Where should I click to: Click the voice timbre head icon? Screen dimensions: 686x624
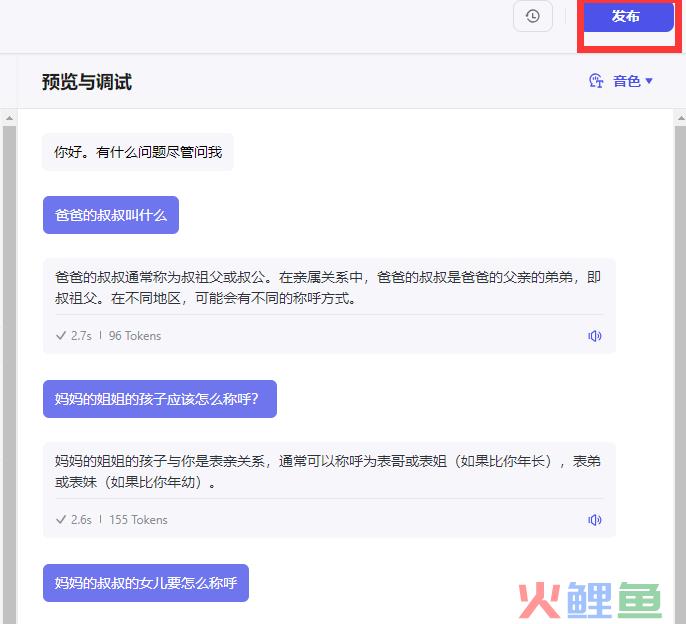pyautogui.click(x=596, y=81)
